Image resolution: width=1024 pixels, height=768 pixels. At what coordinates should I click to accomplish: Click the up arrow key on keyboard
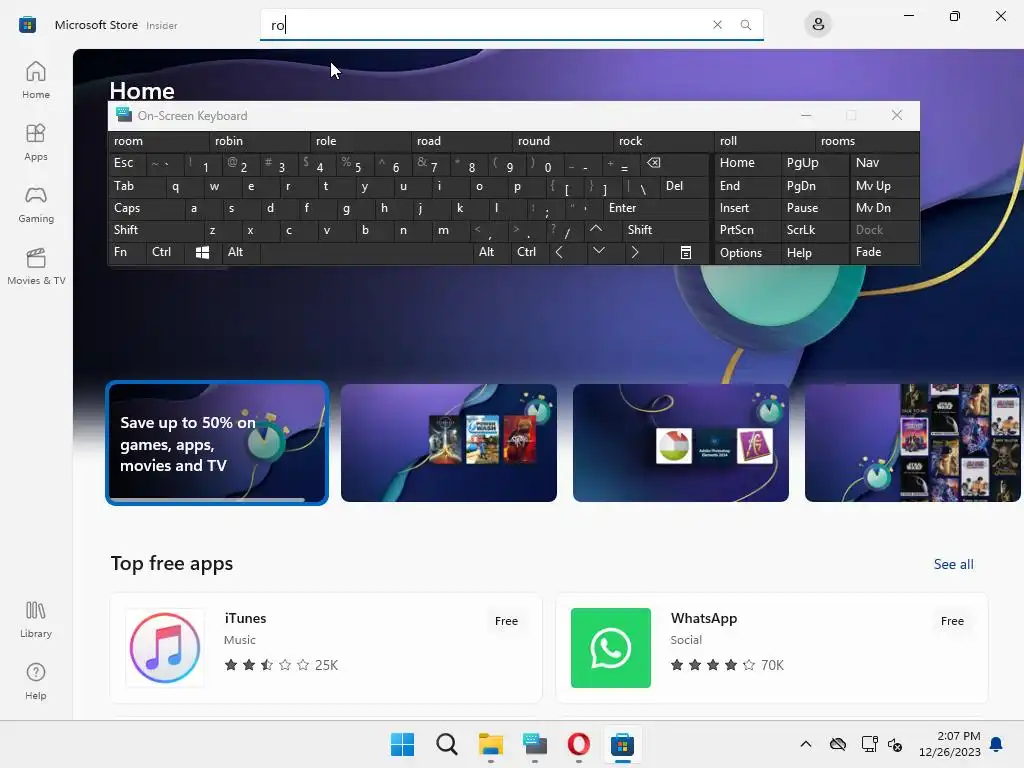596,230
